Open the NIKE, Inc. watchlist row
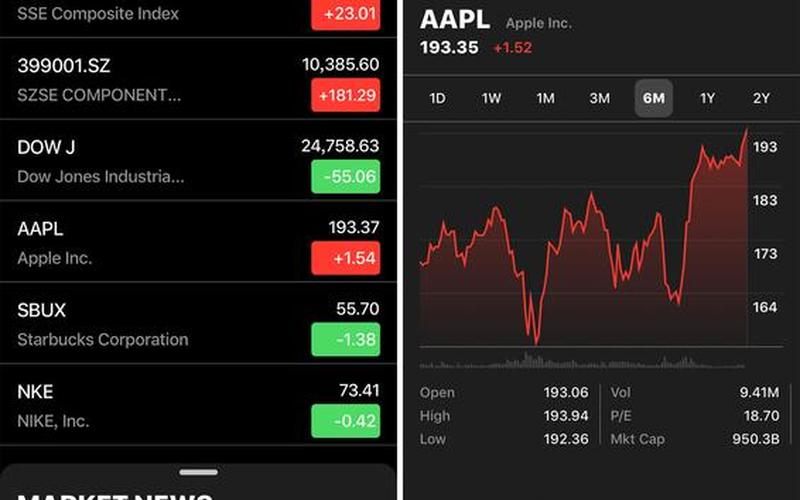 click(198, 405)
